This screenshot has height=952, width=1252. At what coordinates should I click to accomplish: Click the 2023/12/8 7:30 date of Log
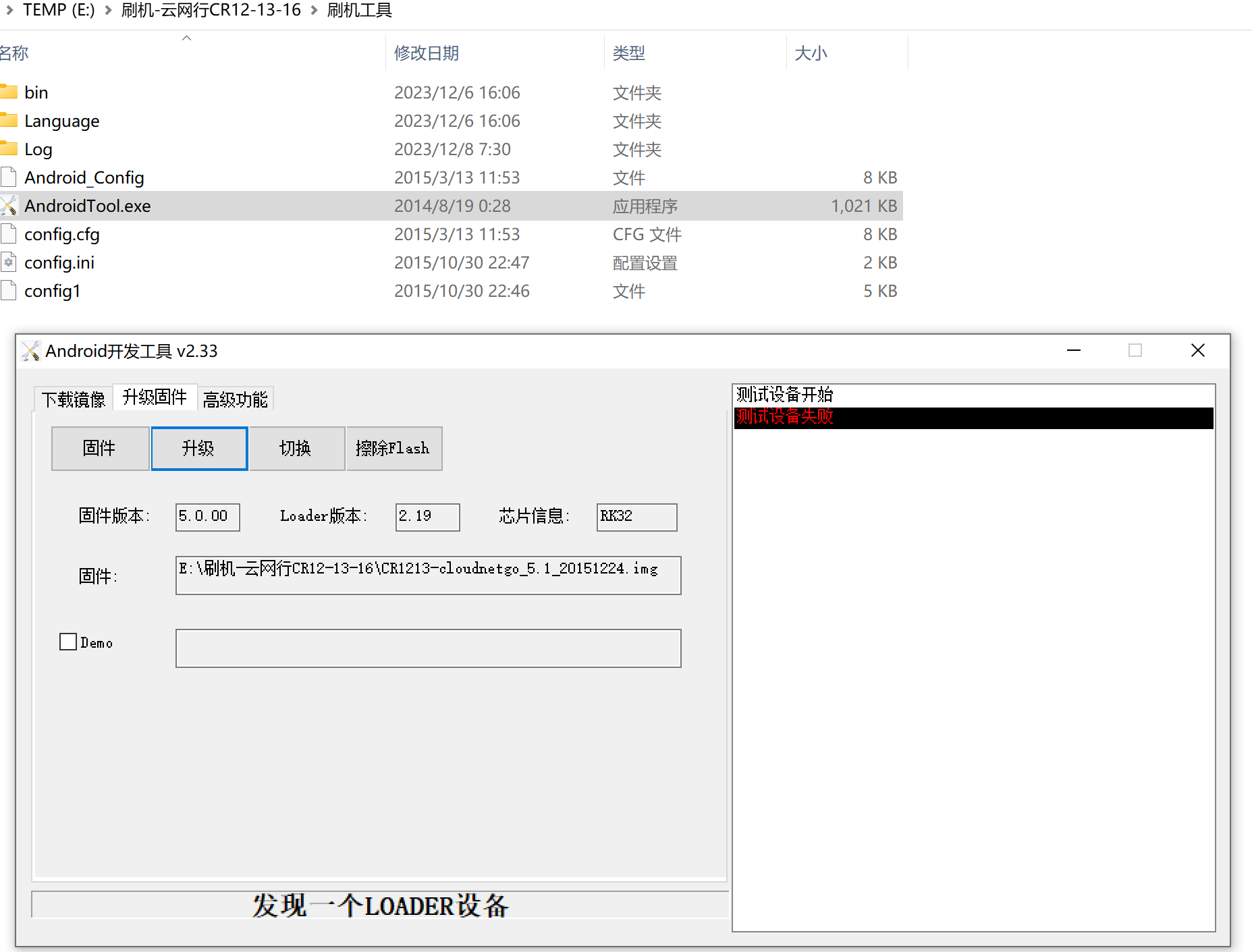pos(452,148)
